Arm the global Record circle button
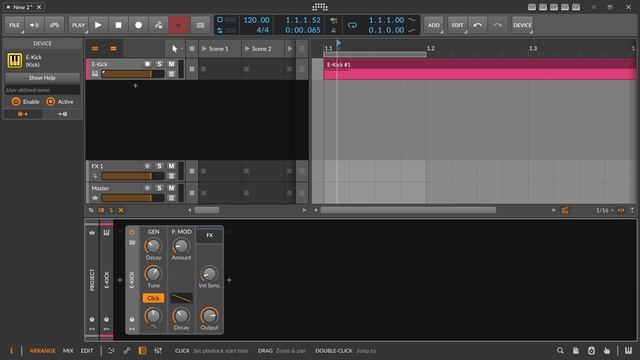Image resolution: width=640 pixels, height=360 pixels. (138, 25)
